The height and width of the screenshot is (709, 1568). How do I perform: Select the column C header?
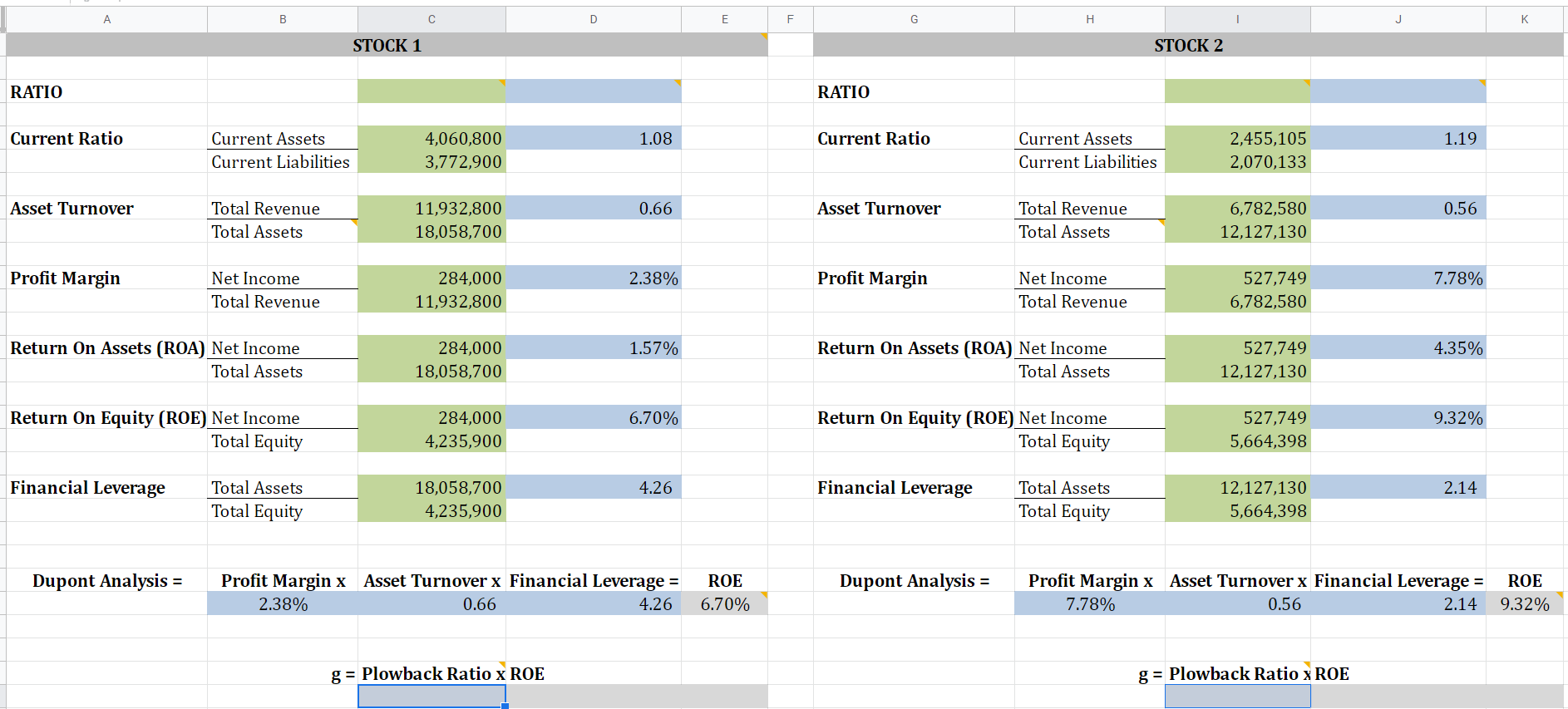tap(431, 19)
